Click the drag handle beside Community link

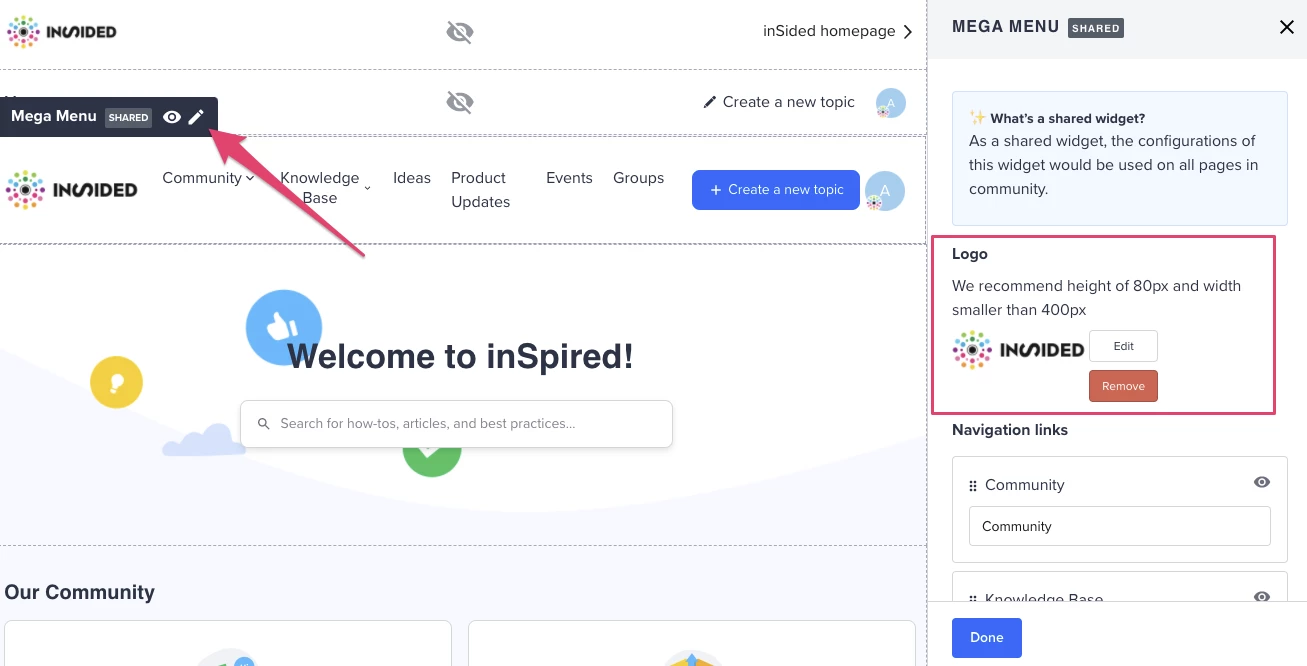point(972,485)
